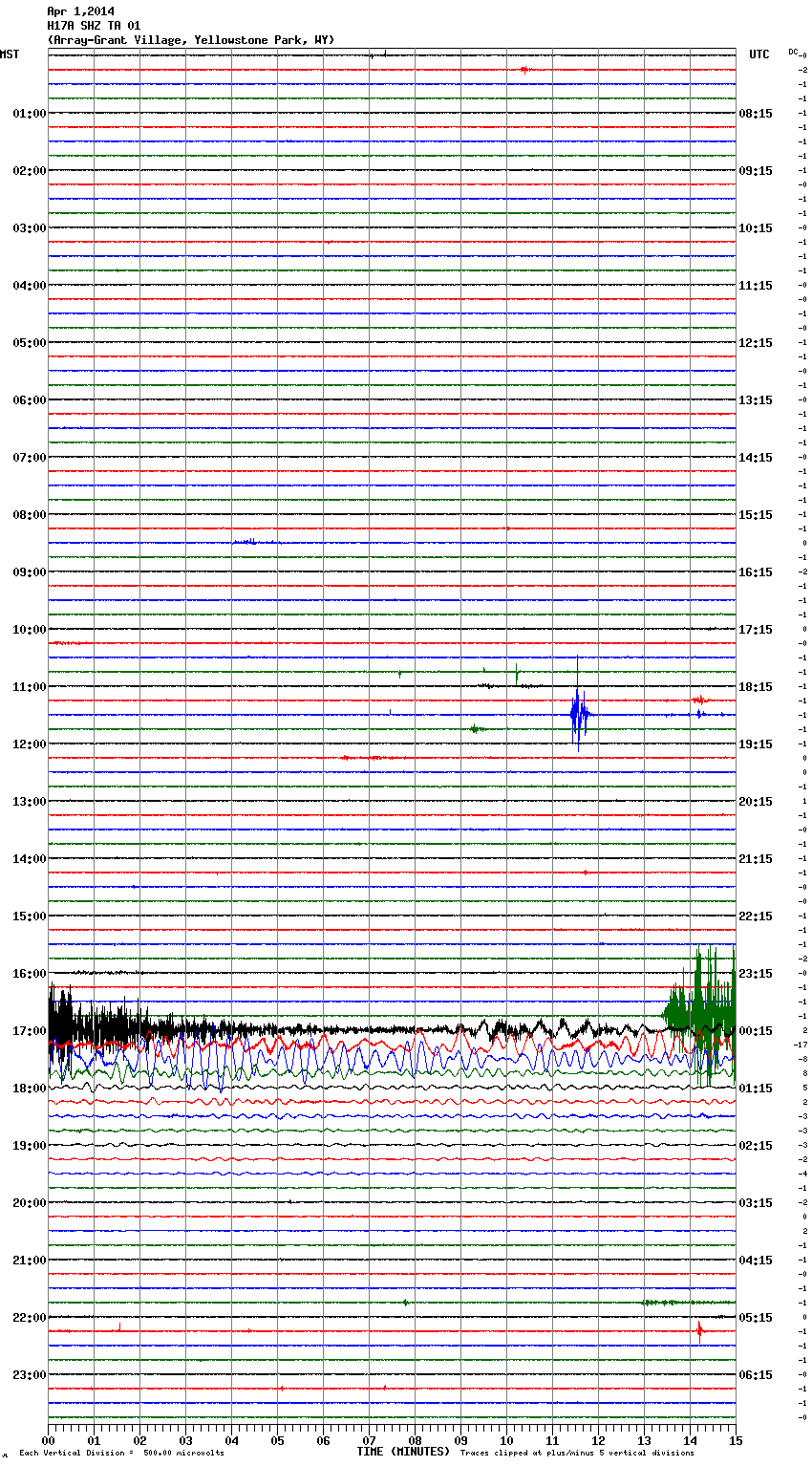Viewport: 812px width, 1466px height.
Task: Click the 00 minute tick on bottom axis
Action: coord(49,1440)
